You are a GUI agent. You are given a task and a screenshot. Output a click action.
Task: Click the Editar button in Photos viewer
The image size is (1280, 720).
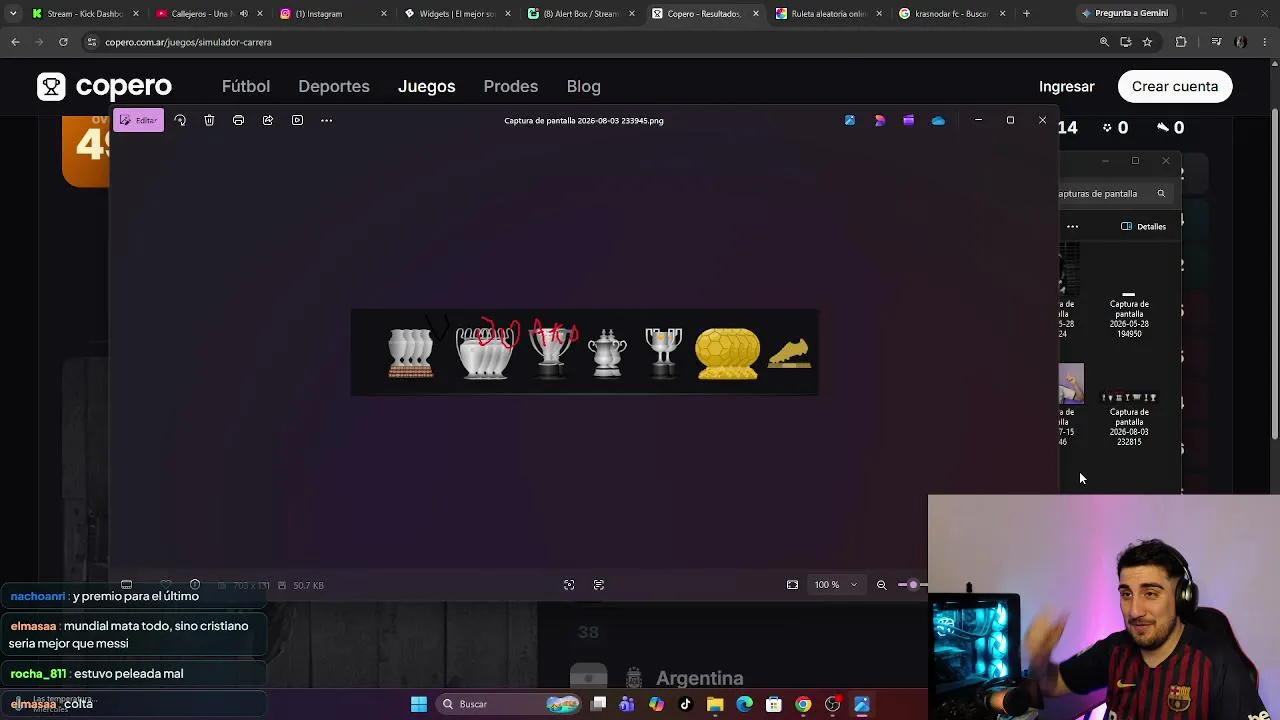coord(138,120)
